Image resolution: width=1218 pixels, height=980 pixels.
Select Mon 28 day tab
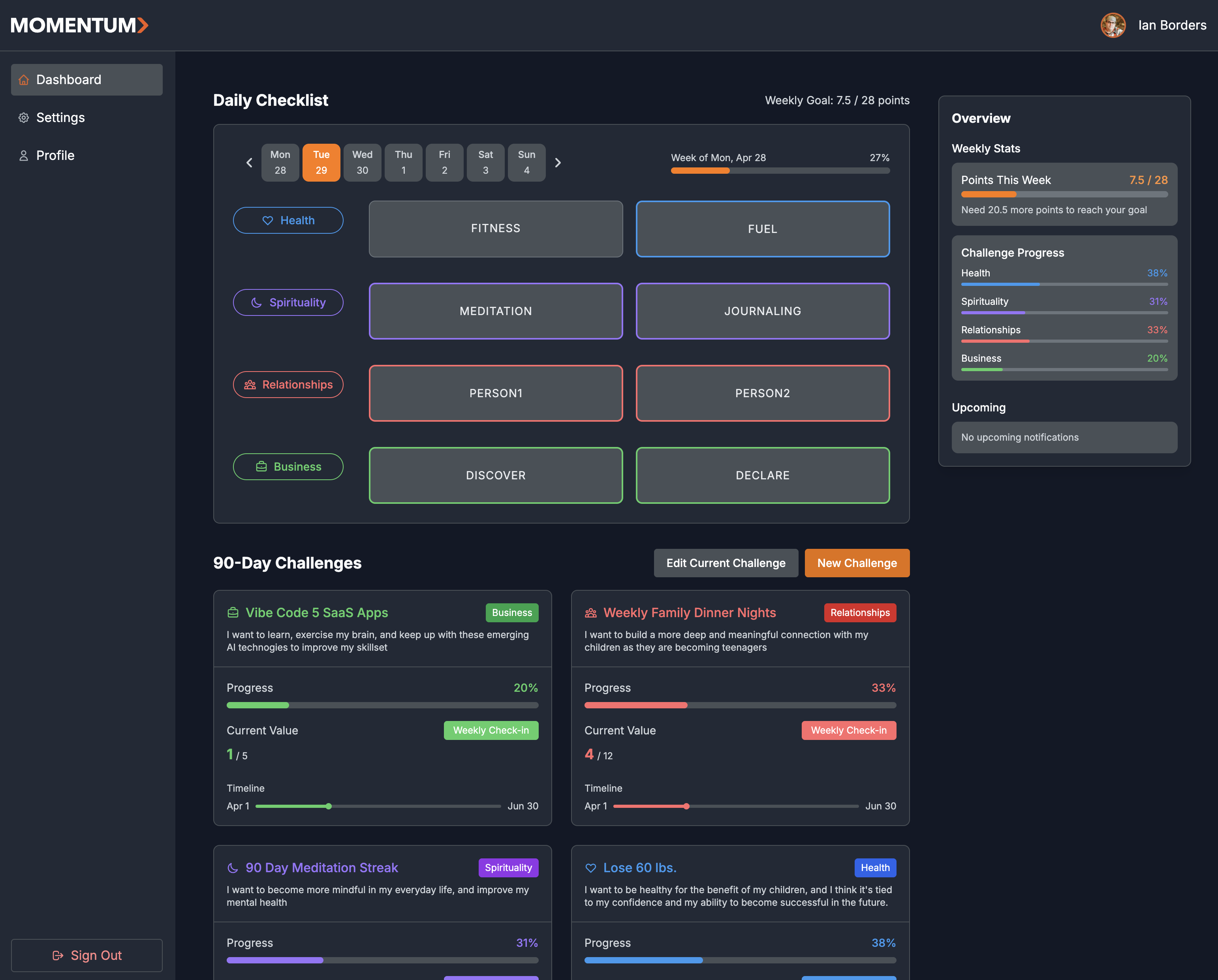coord(280,163)
